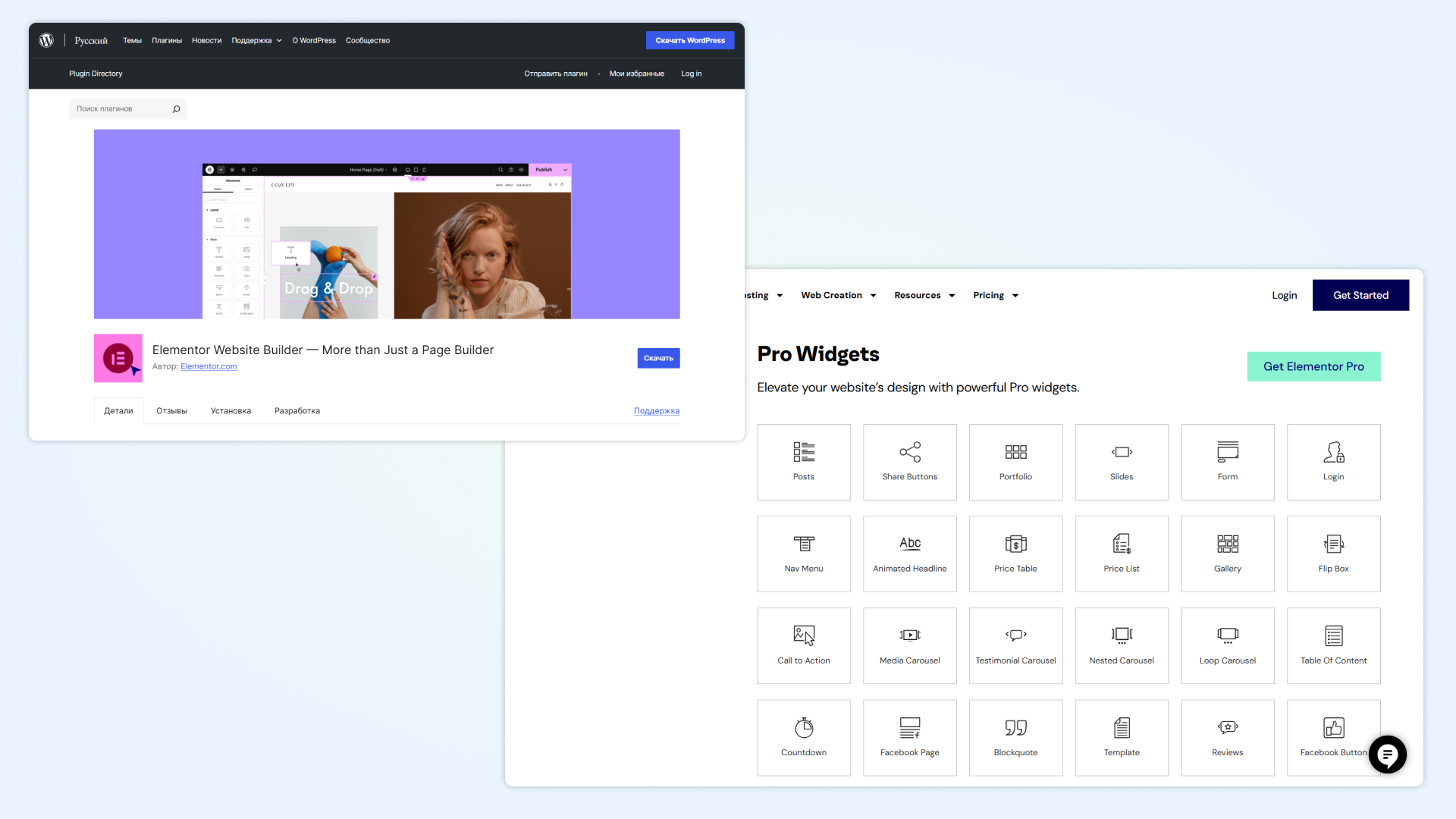1456x819 pixels.
Task: Expand the Resources dropdown menu
Action: [x=924, y=296]
